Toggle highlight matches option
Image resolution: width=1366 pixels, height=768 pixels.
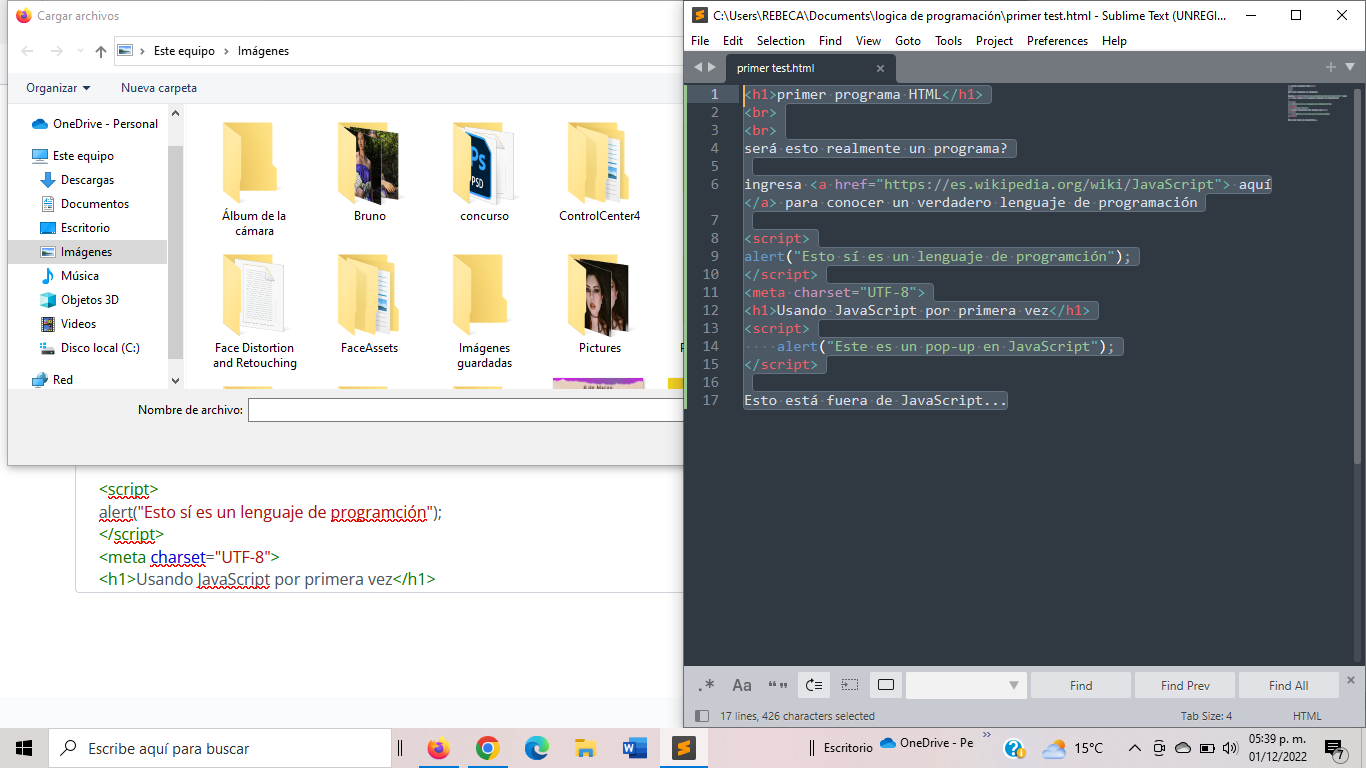885,685
